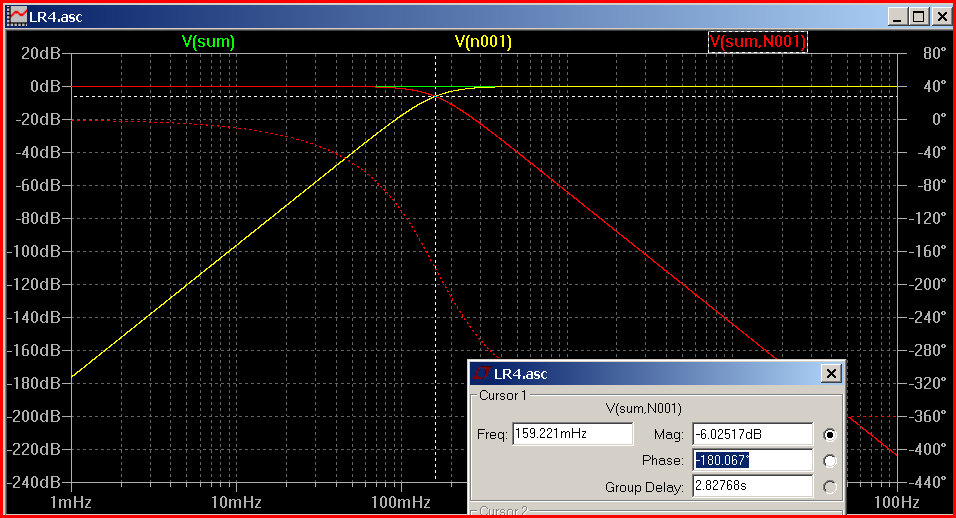Select the Group Delay radio button
Viewport: 956px width, 518px height.
click(x=829, y=487)
